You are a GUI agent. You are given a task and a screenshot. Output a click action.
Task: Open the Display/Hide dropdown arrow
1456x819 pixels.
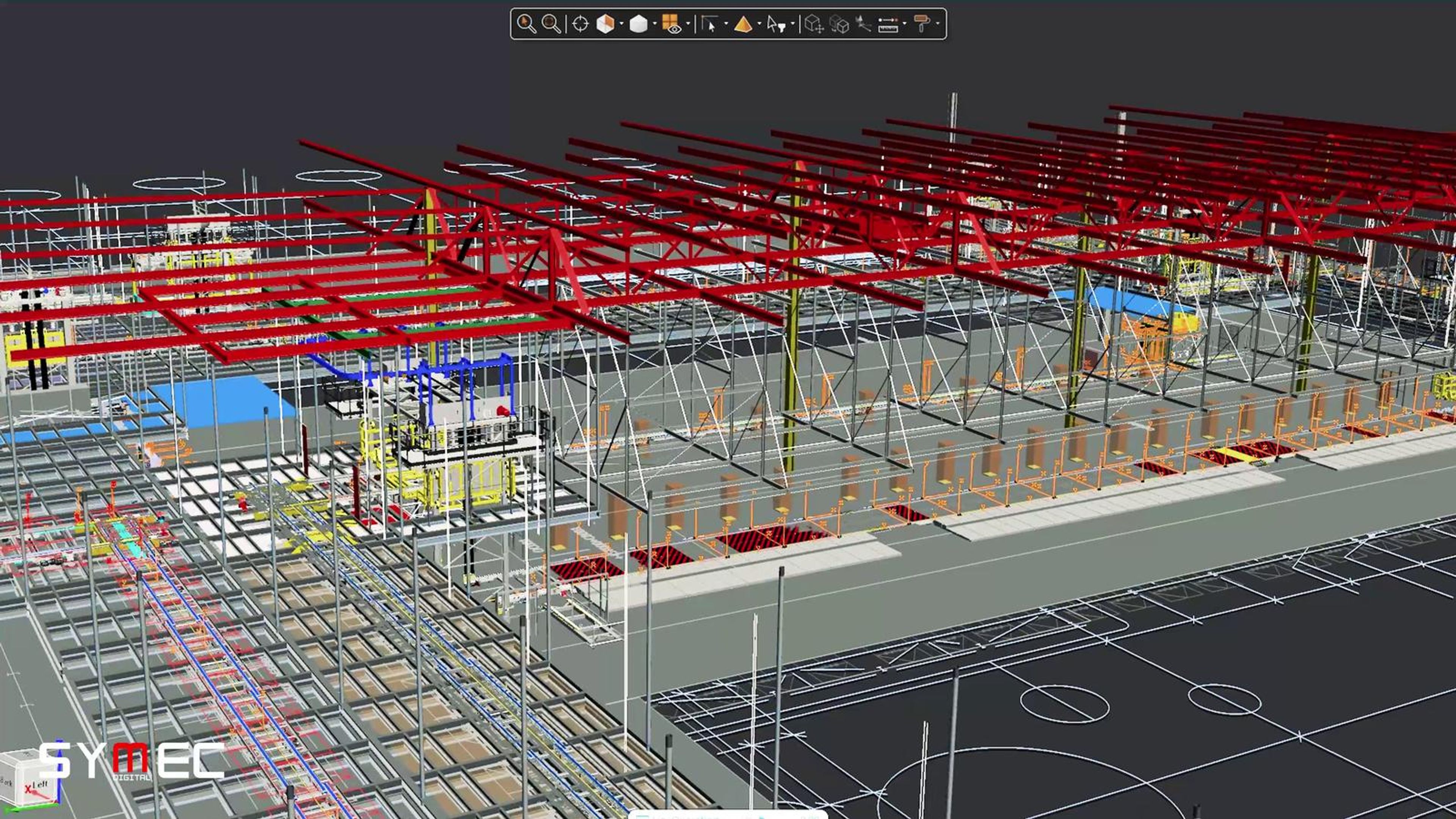(688, 24)
